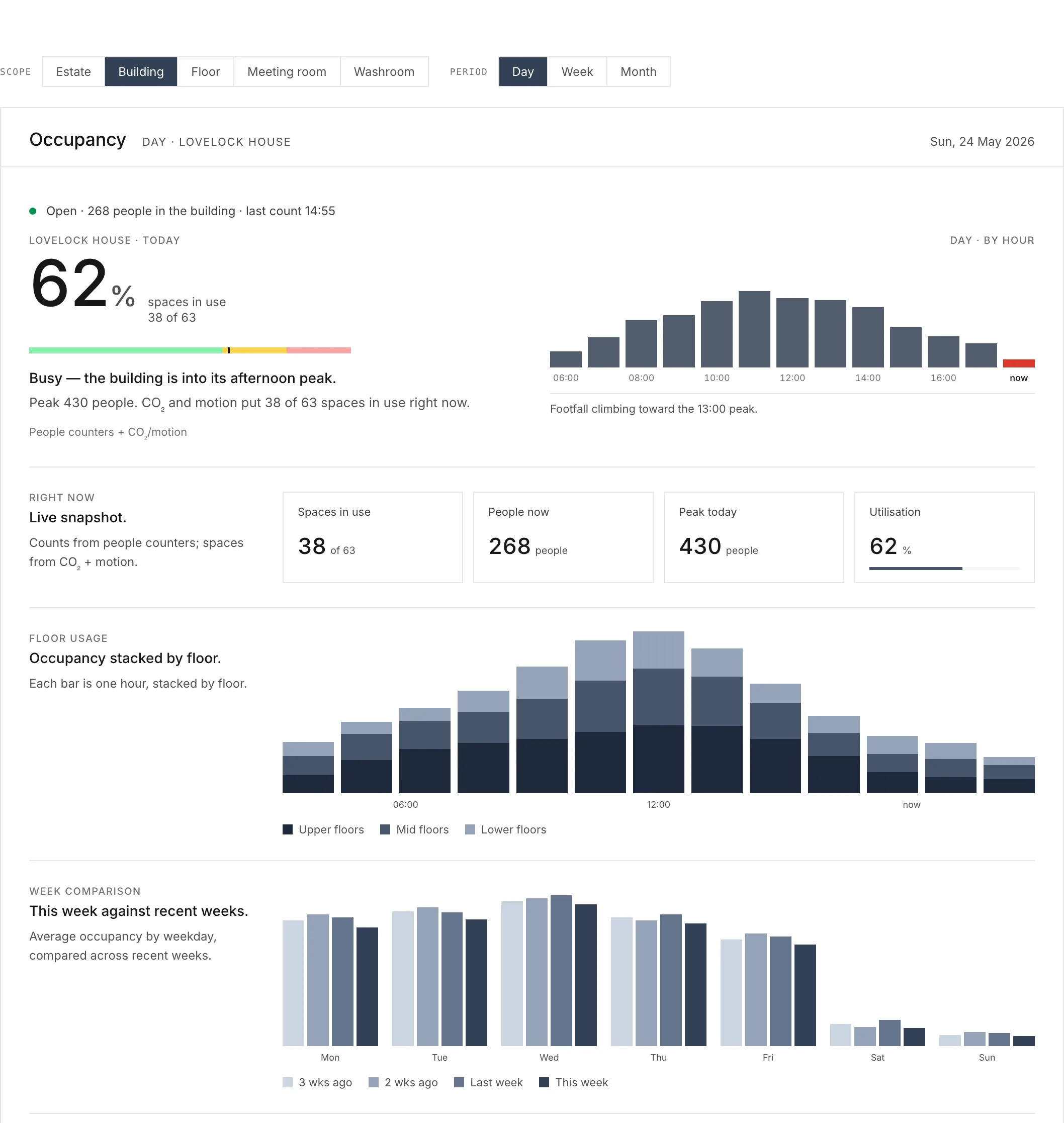The width and height of the screenshot is (1064, 1123).
Task: Switch scope to Washroom
Action: 384,71
